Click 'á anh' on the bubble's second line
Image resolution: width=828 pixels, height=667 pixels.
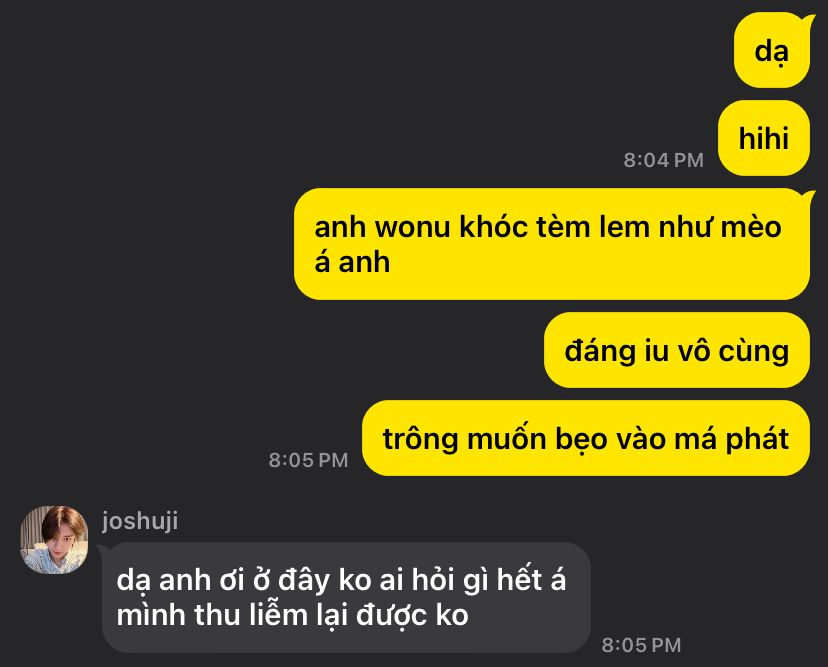tap(352, 262)
